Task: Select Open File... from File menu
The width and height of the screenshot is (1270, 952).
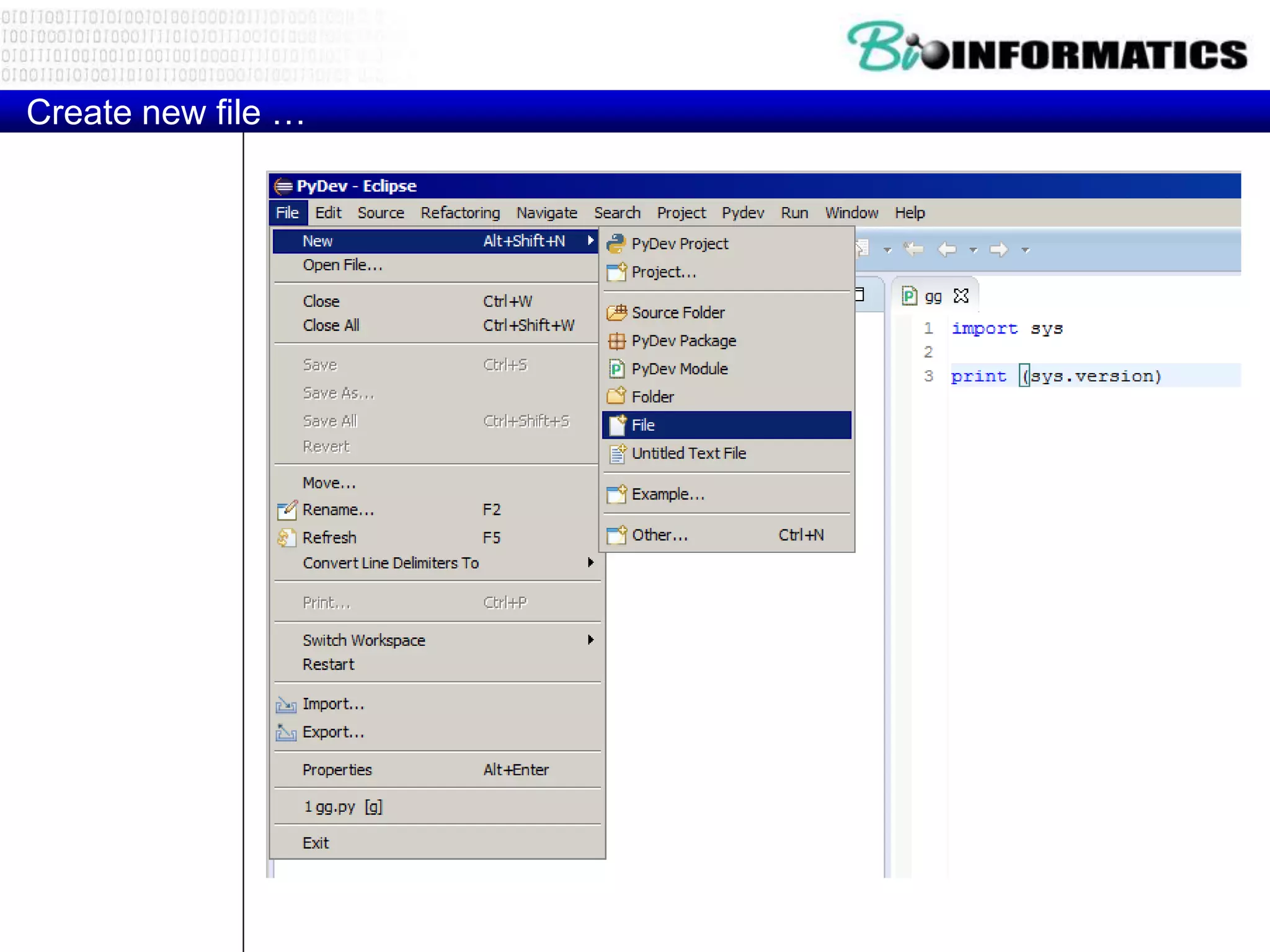Action: click(x=437, y=265)
